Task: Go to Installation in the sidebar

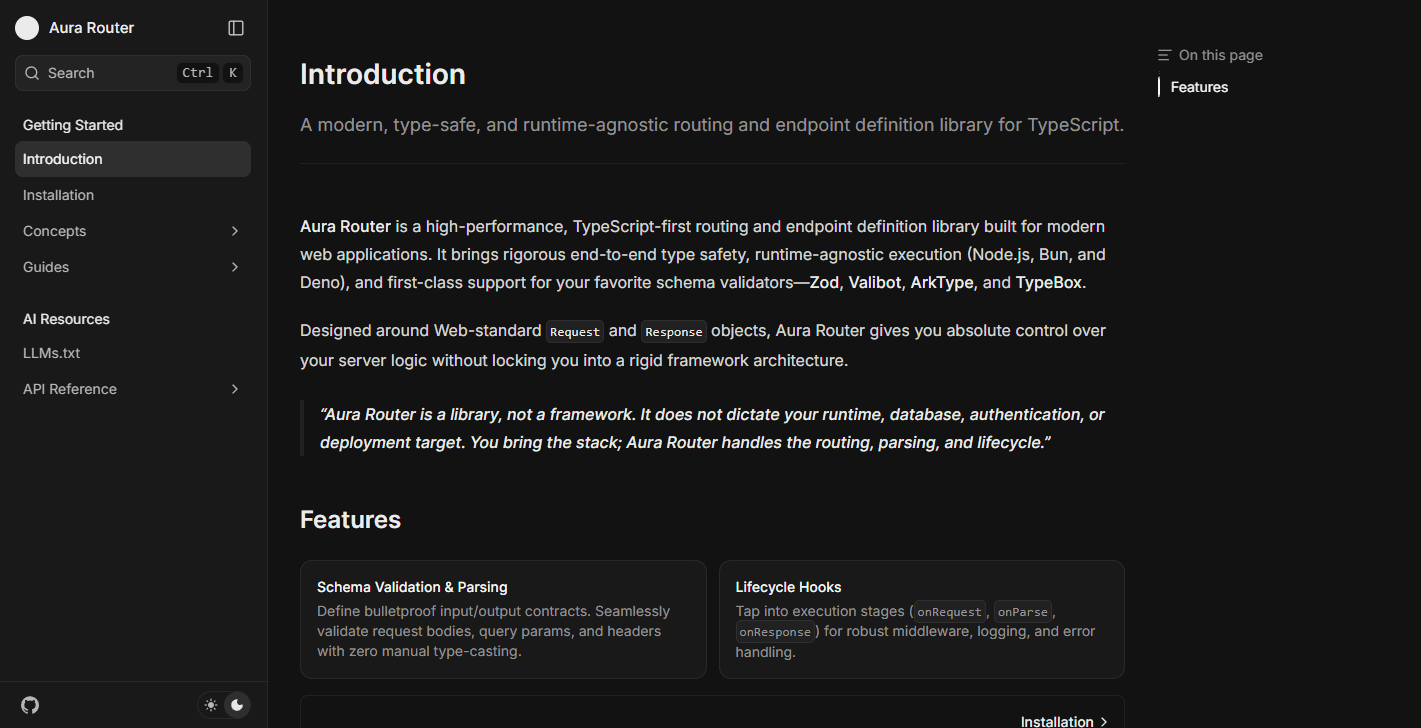Action: (133, 195)
